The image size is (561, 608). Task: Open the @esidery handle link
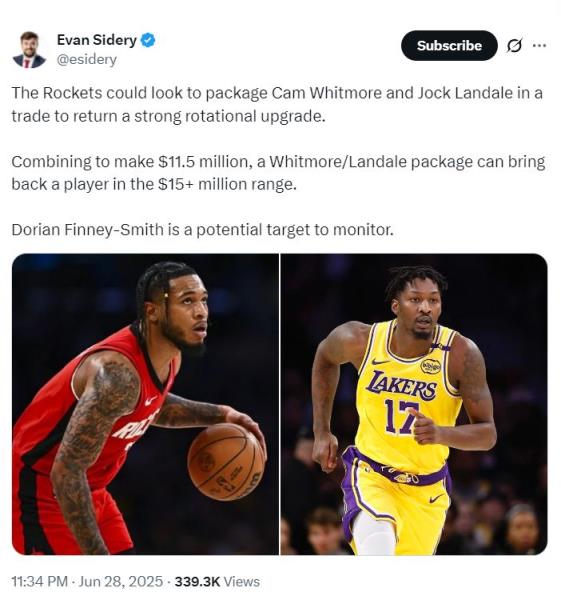coord(86,60)
